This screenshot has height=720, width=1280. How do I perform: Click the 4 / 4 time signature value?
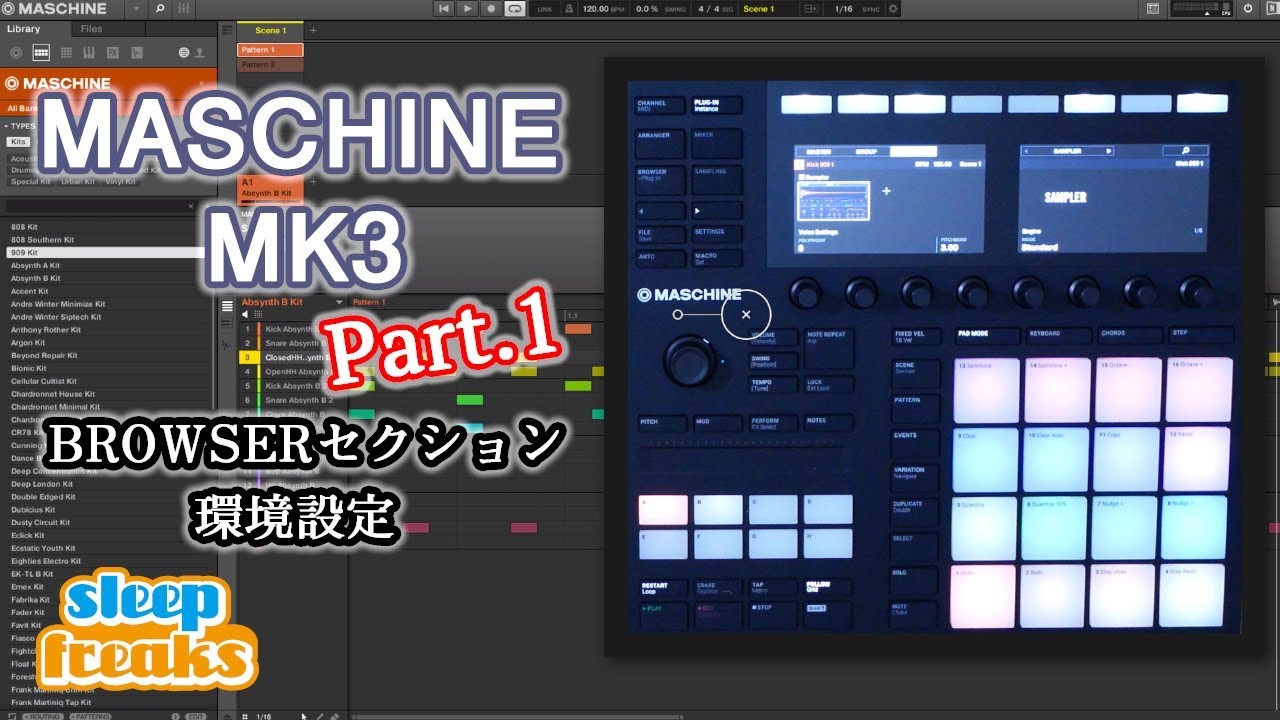[708, 9]
